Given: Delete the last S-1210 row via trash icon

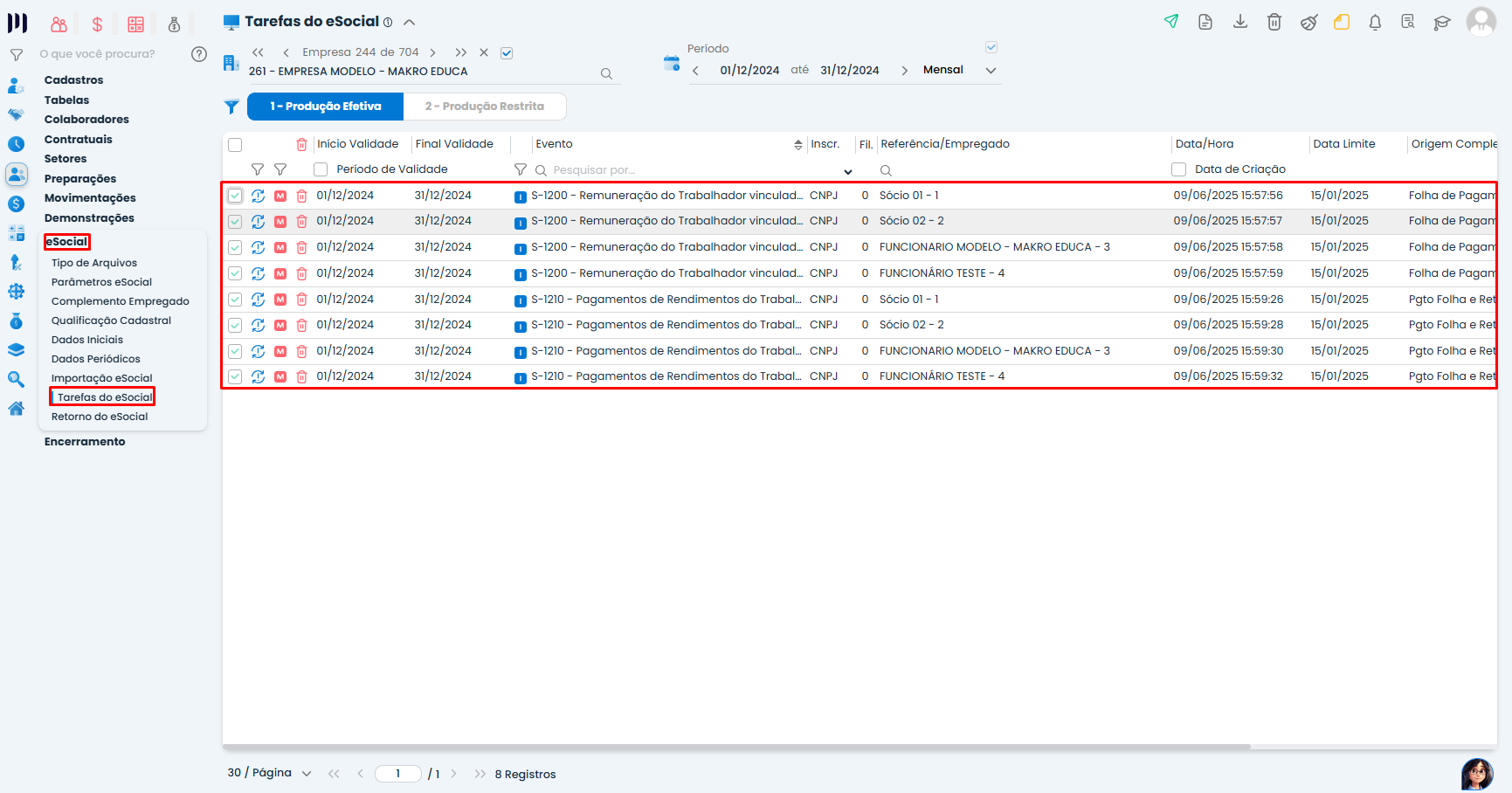Looking at the screenshot, I should pyautogui.click(x=301, y=377).
